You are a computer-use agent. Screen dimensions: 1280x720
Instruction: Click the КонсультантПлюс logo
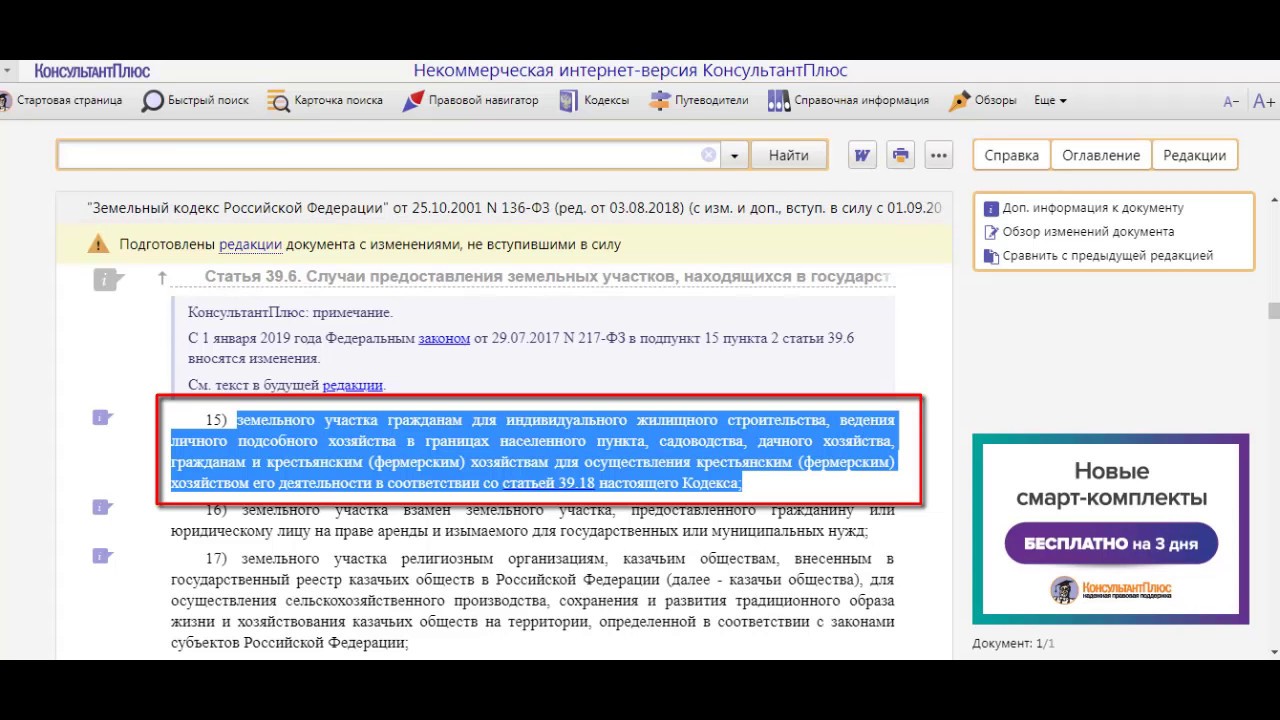tap(92, 71)
